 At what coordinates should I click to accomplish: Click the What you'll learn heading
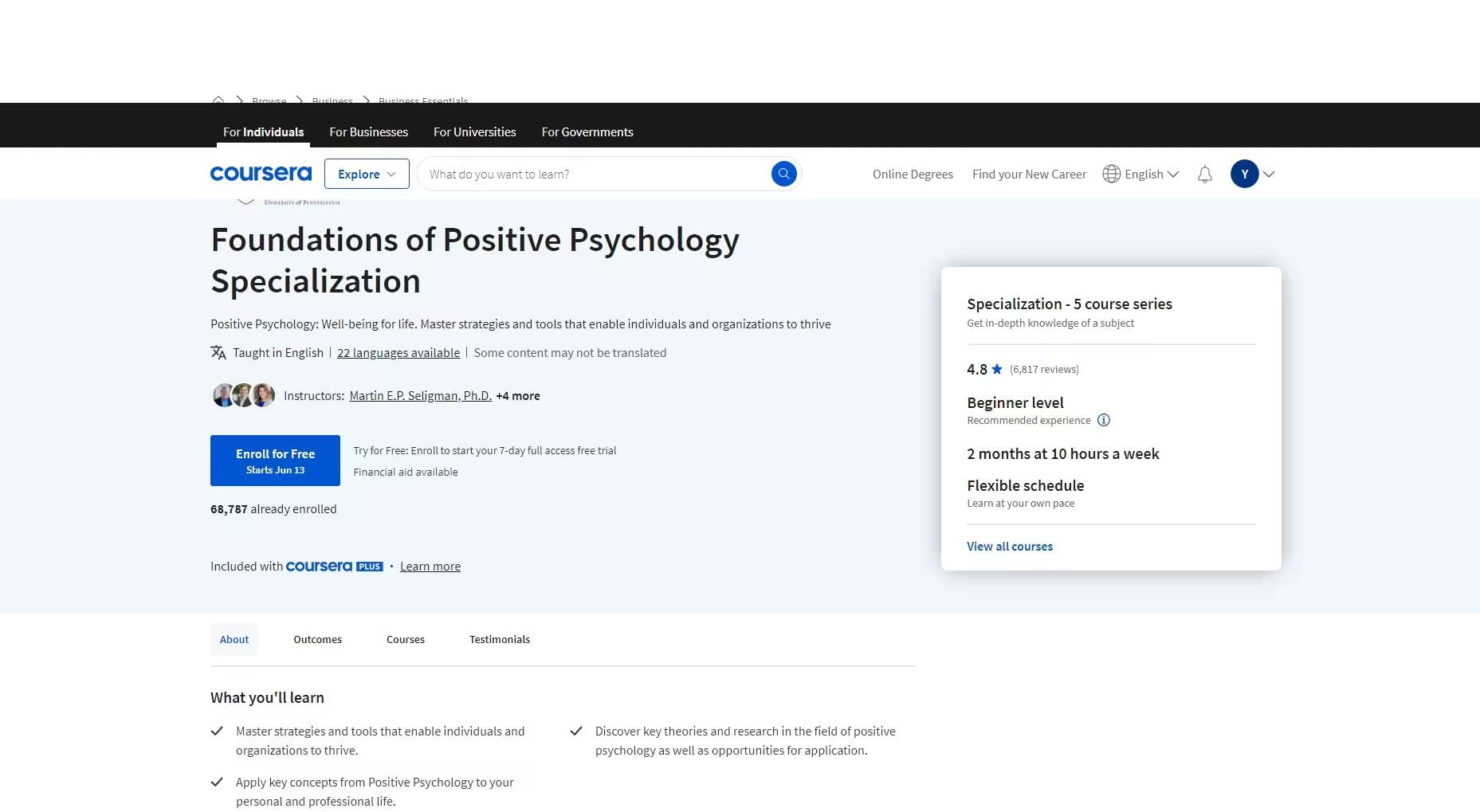pyautogui.click(x=267, y=697)
